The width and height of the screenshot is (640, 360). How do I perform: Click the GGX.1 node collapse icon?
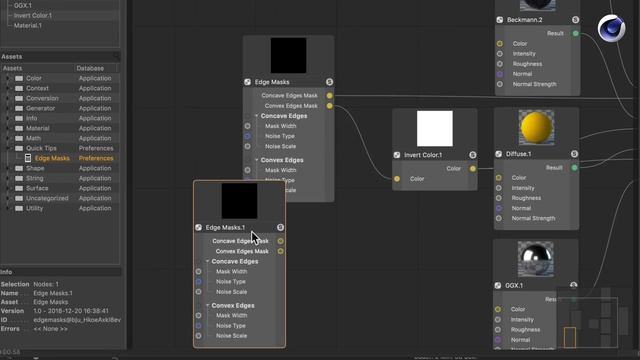tap(498, 285)
